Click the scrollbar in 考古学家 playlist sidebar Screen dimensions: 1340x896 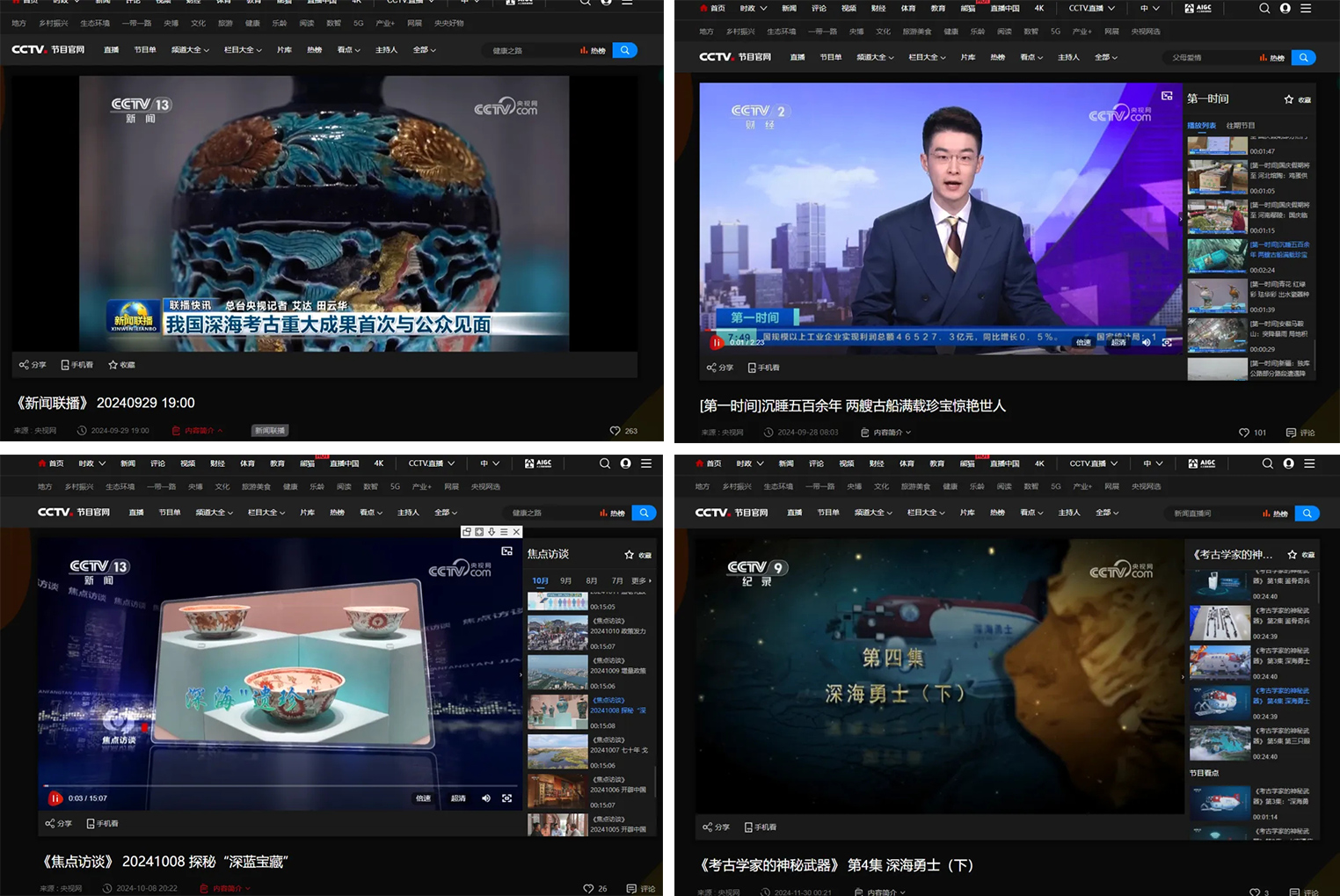(x=1318, y=586)
